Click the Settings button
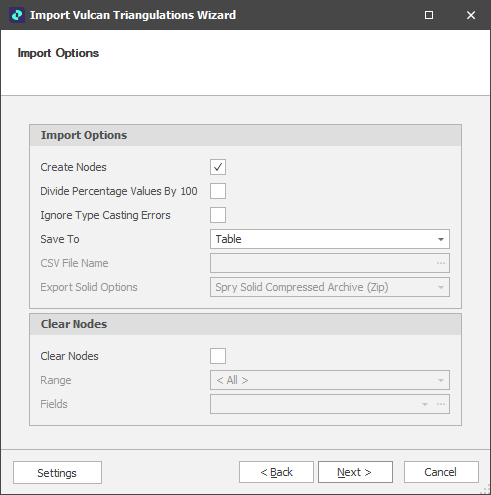 [57, 472]
